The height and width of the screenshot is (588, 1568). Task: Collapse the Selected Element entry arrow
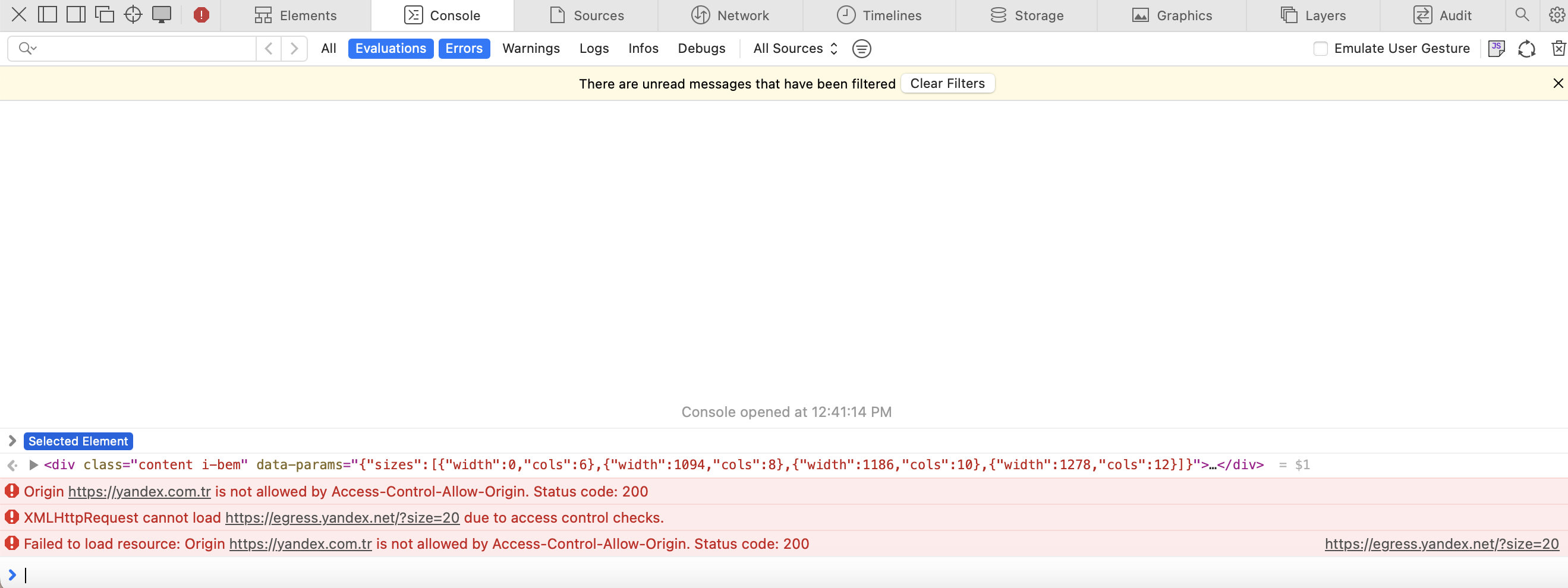12,441
